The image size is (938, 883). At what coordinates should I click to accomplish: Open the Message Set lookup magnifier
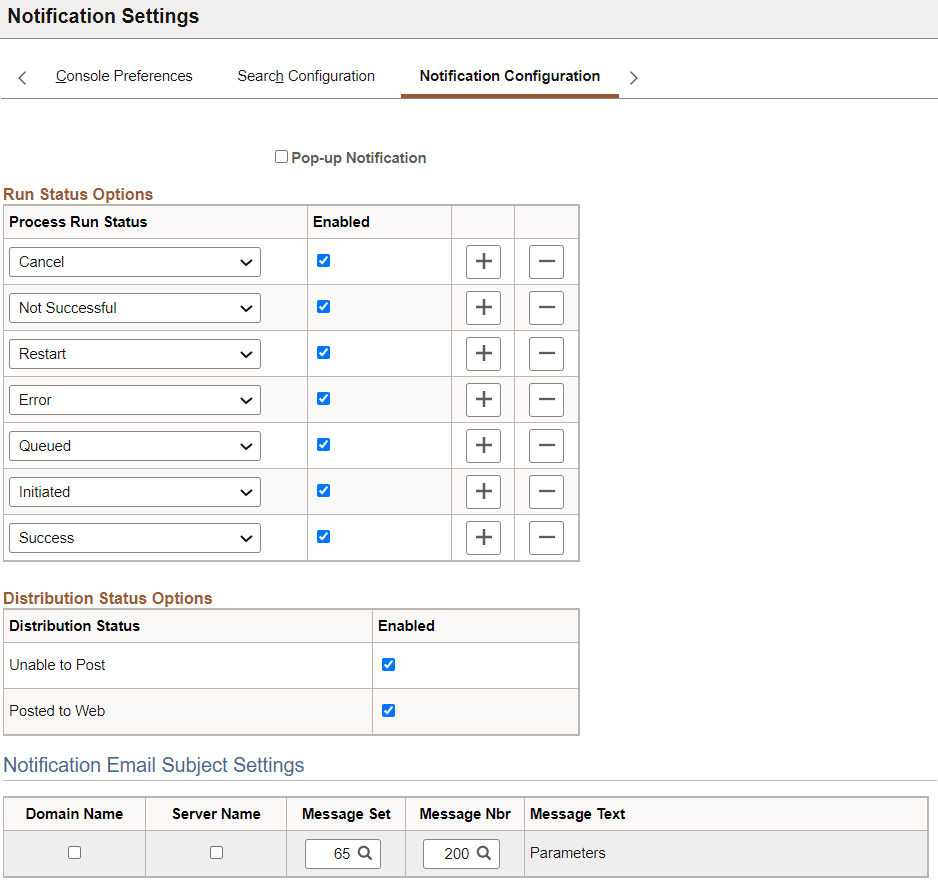(361, 853)
